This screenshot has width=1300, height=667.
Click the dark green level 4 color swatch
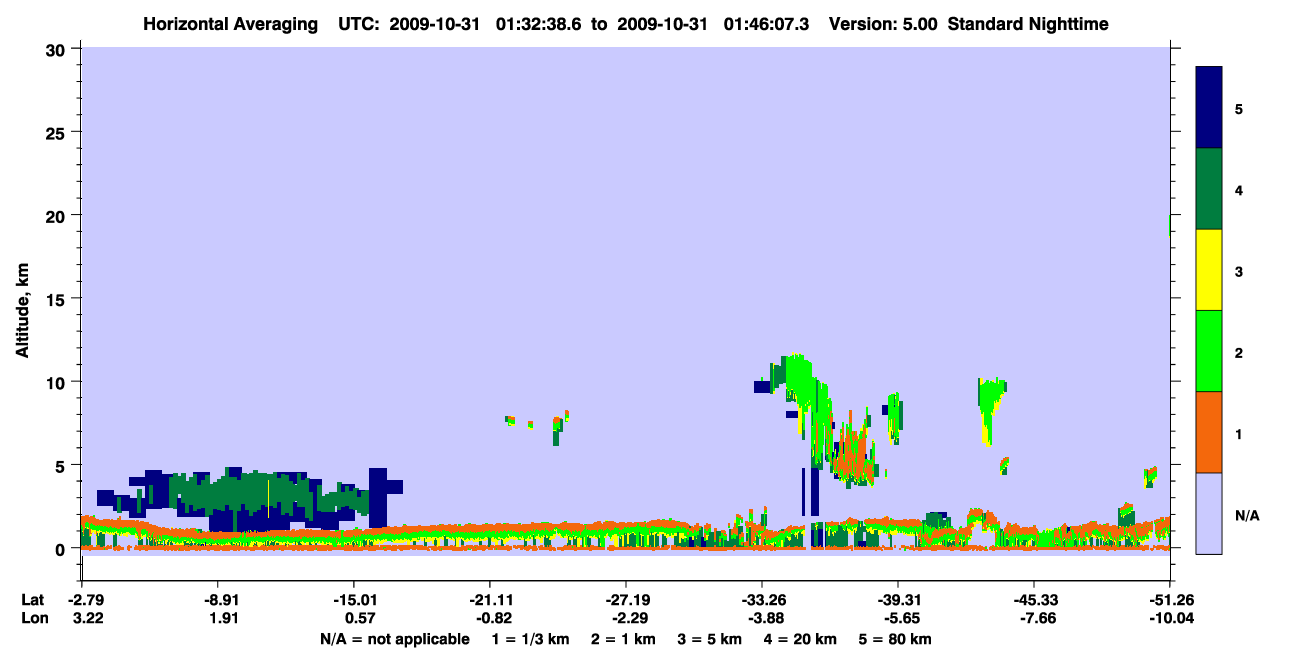point(1209,189)
